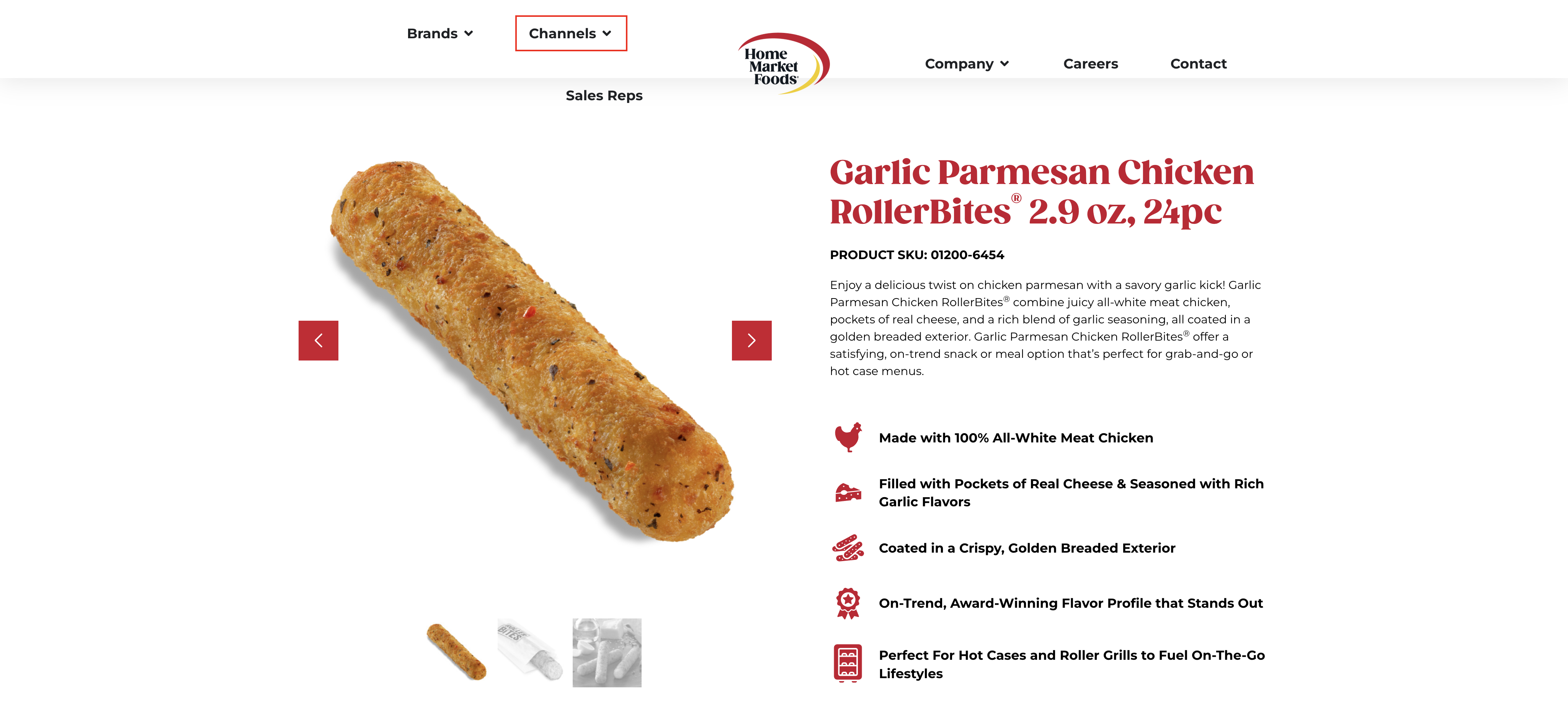Viewport: 1568px width, 708px height.
Task: Click the hot case display icon
Action: 848,664
